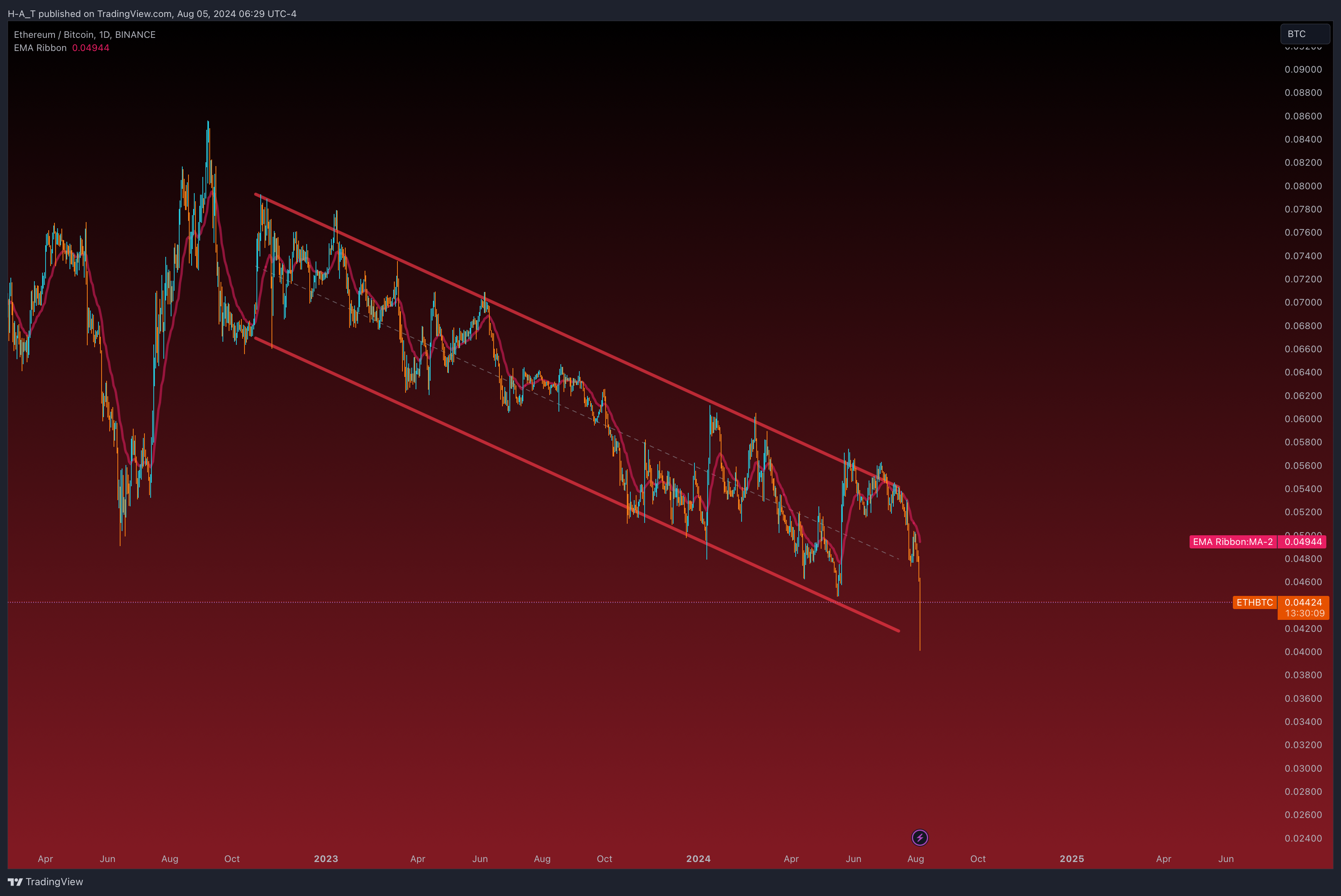Click the EMA Ribbon value 0.04944 in the legend
This screenshot has width=1341, height=896.
click(x=91, y=48)
